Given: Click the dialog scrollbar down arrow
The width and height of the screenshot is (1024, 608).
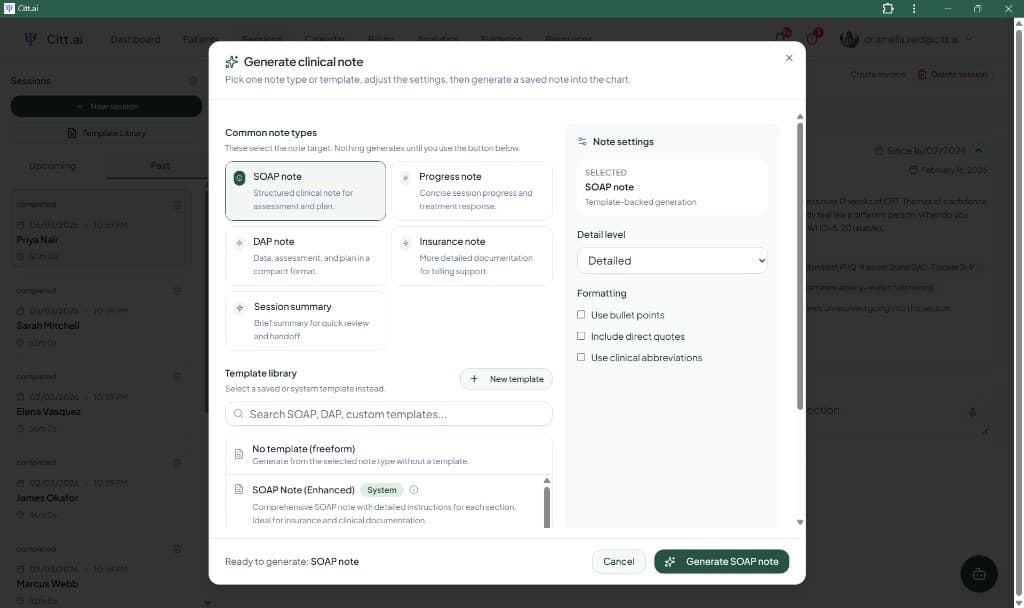Looking at the screenshot, I should 800,522.
